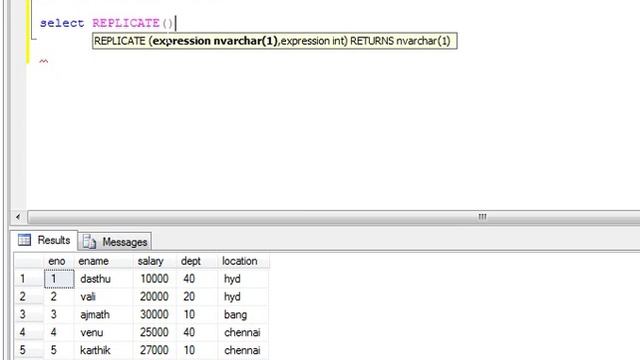Viewport: 640px width, 360px height.
Task: Click the dept cell in vali row
Action: click(x=197, y=297)
